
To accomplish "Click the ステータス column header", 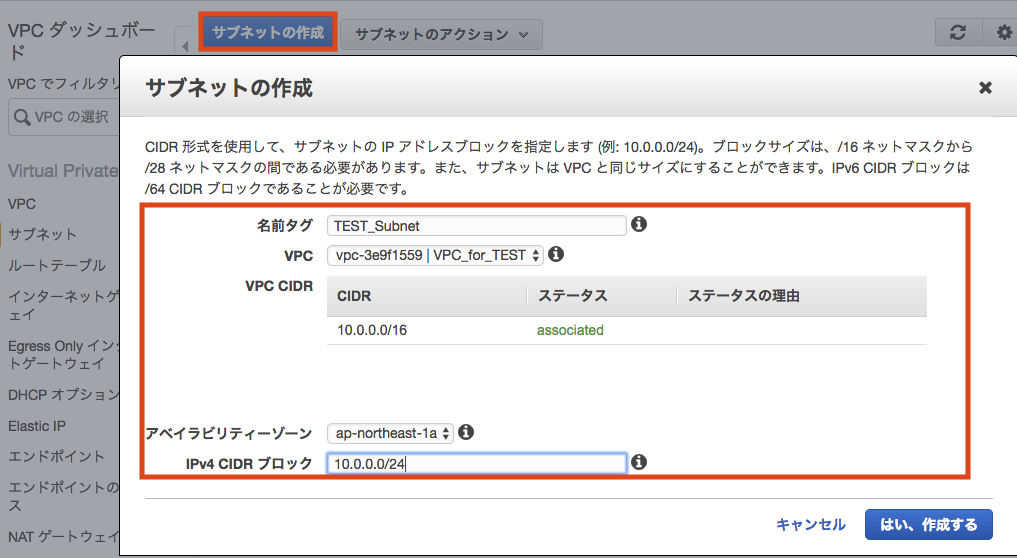I will tap(573, 296).
